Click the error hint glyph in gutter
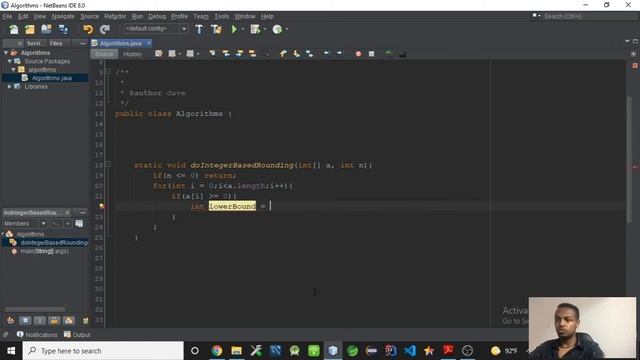640x360 pixels. tap(102, 206)
